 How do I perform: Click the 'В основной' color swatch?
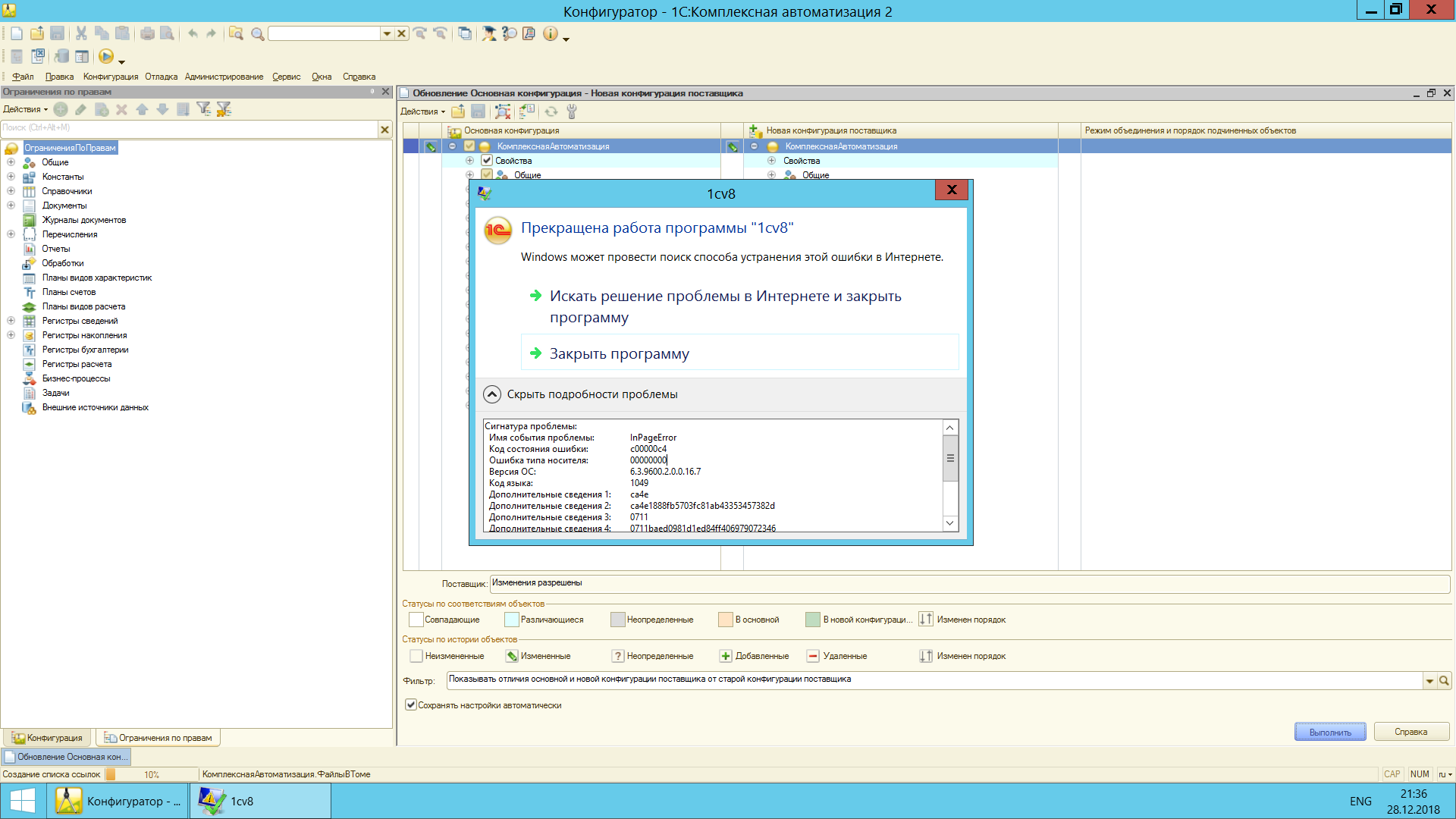(725, 620)
